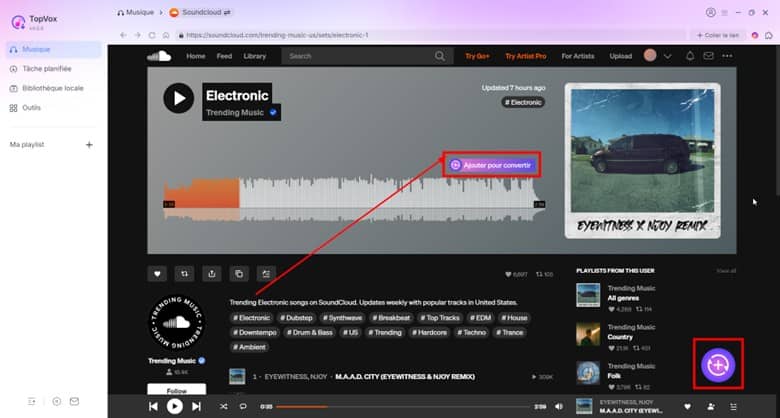Follow the artist icon in player bar

711,407
